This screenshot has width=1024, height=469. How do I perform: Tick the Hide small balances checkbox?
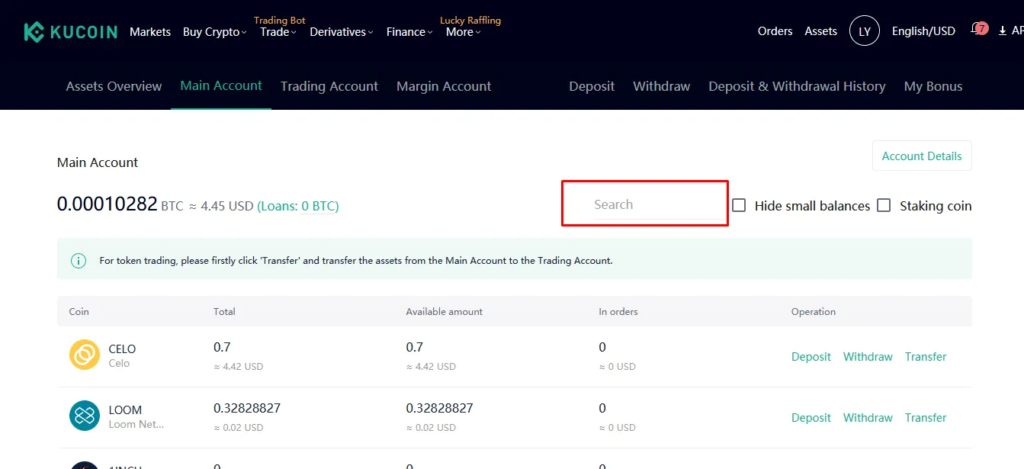739,205
